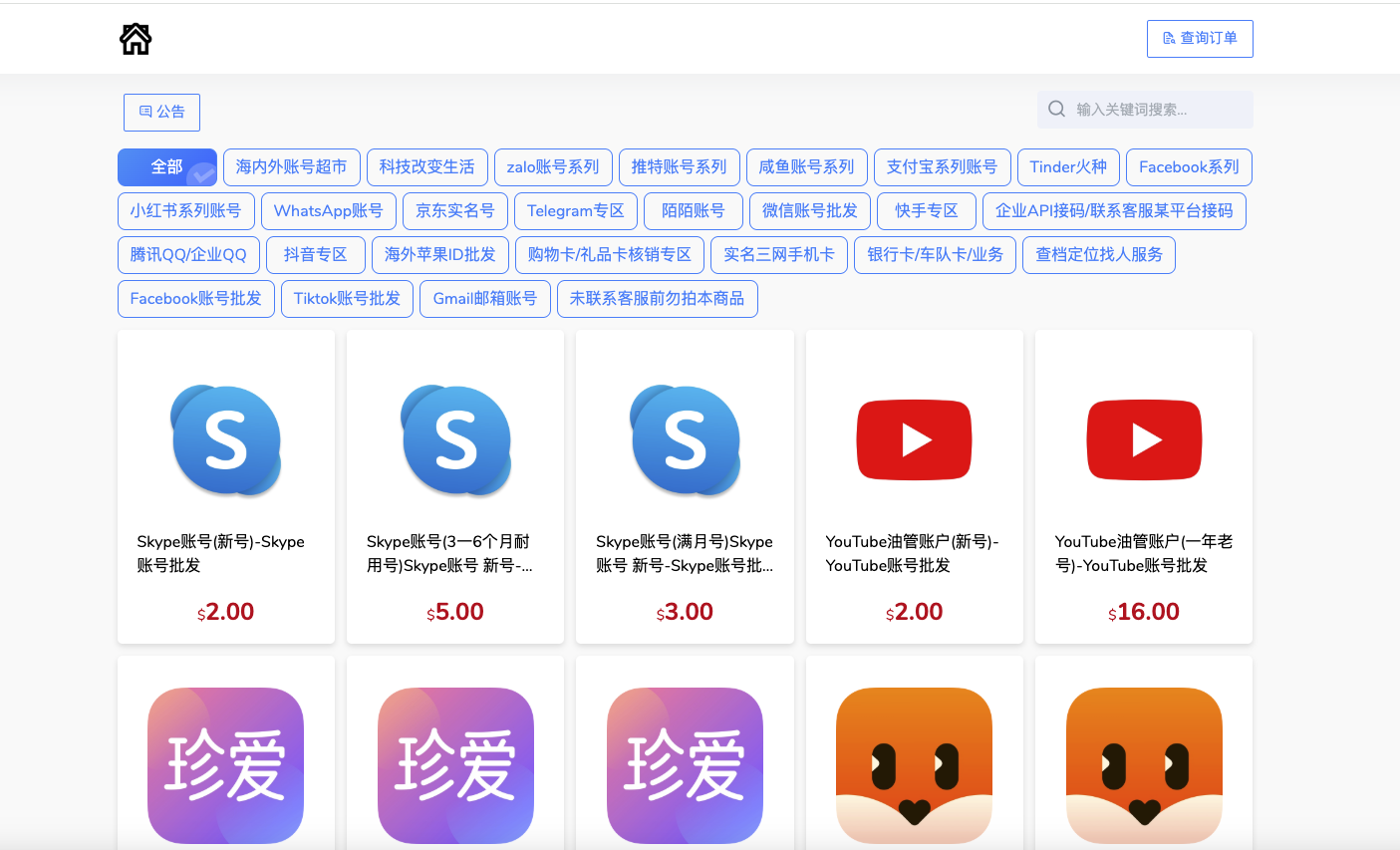The image size is (1400, 850).
Task: Open the Skype账号(满月号) product card
Action: (685, 487)
